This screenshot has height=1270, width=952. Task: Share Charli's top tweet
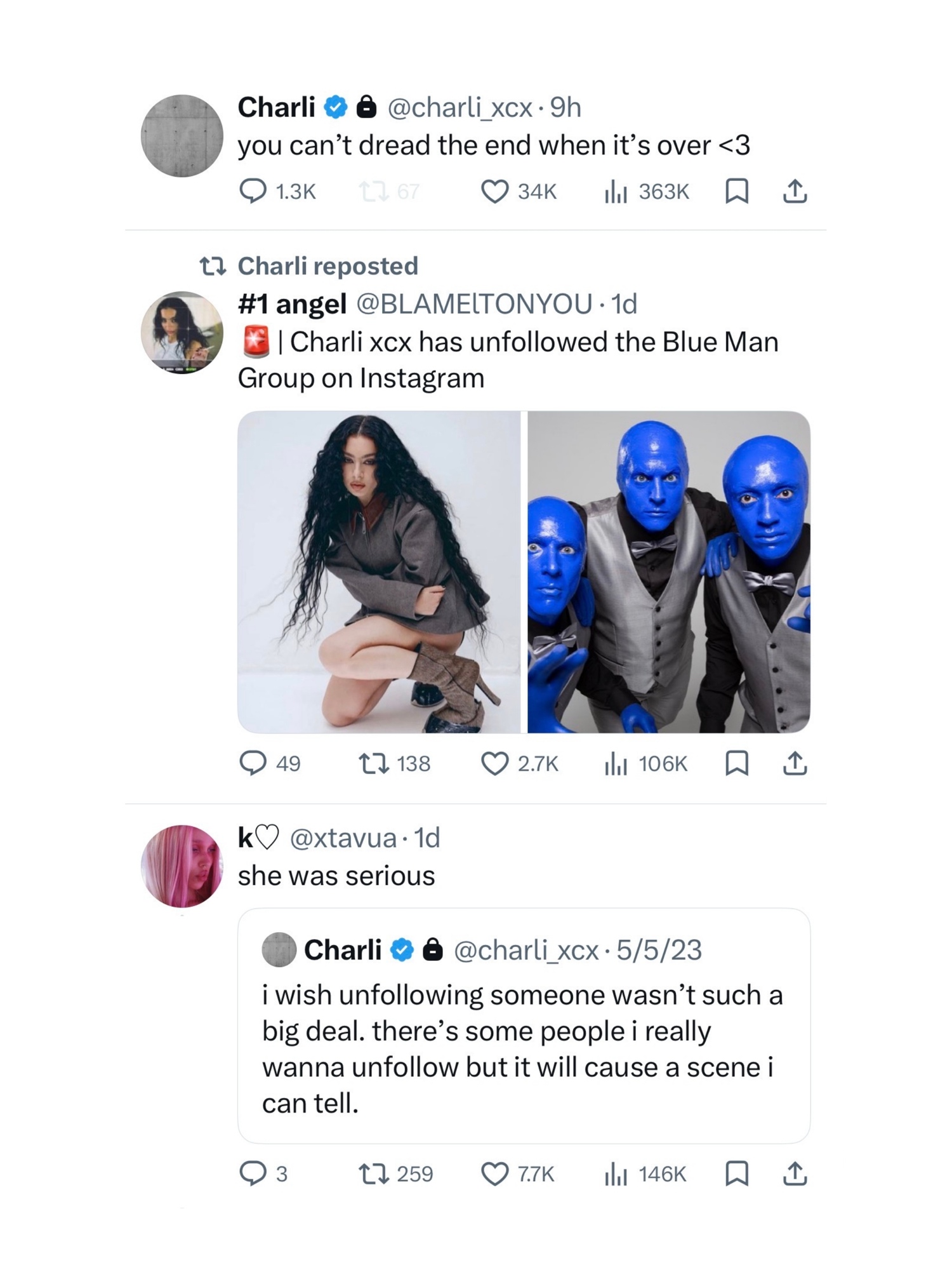(x=795, y=191)
